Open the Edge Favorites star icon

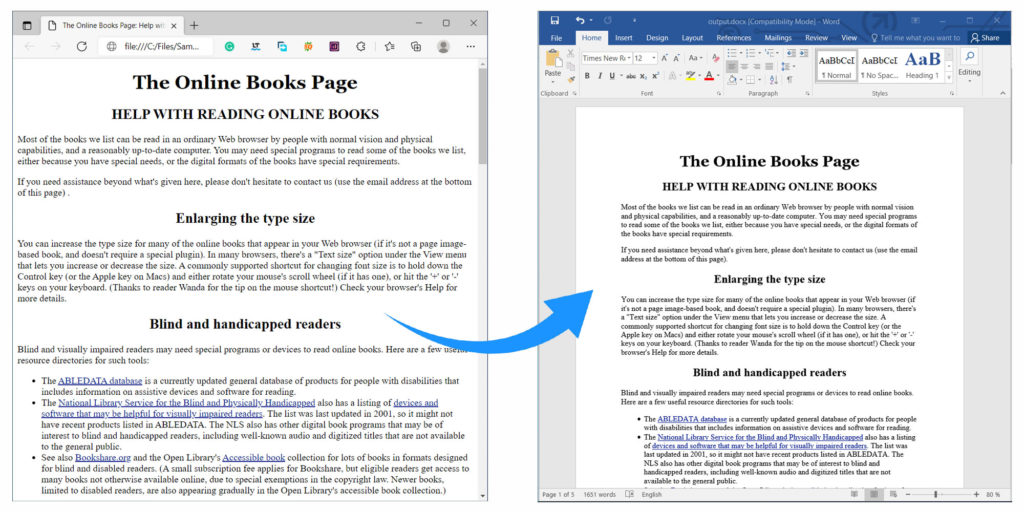click(x=388, y=46)
